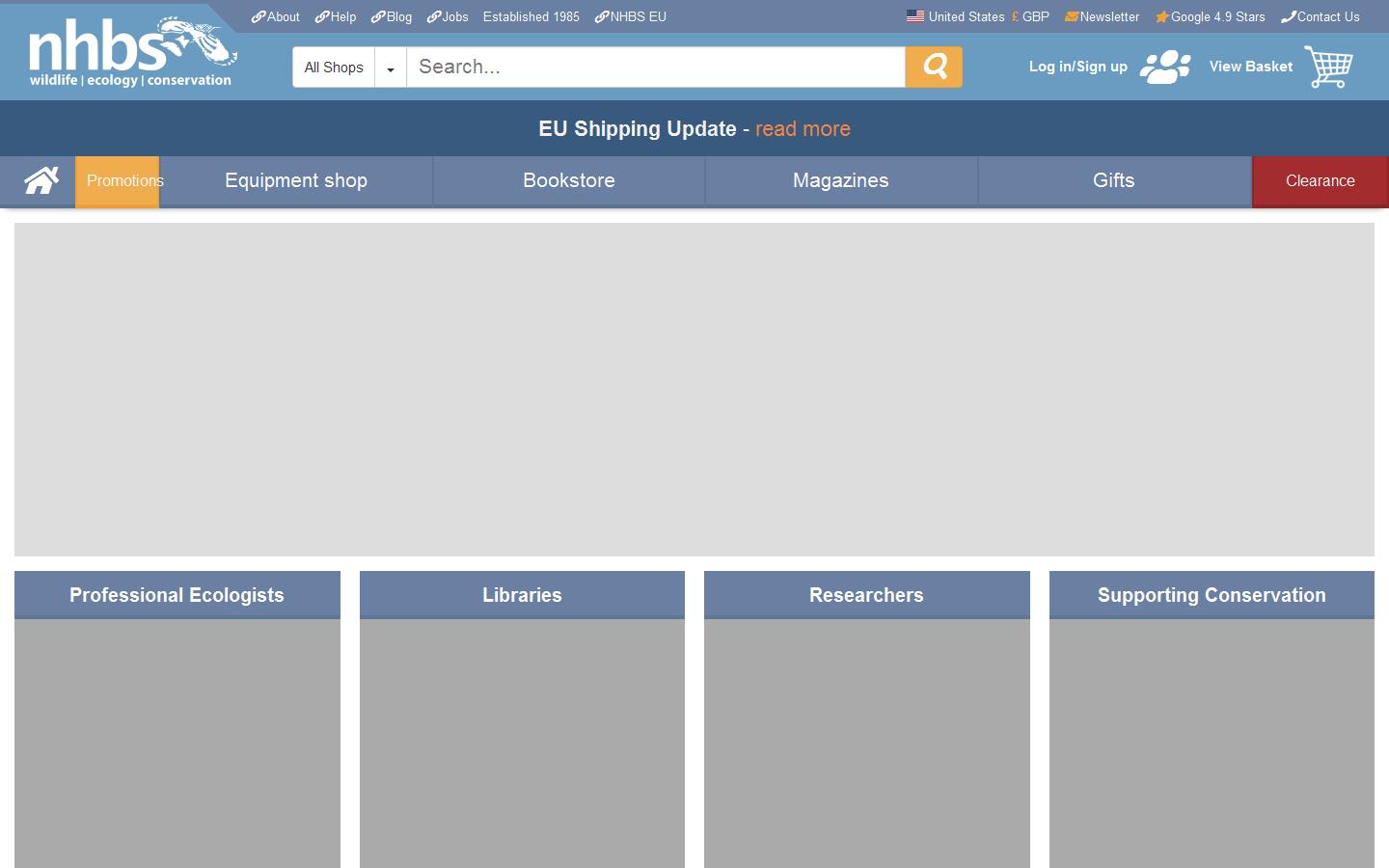Read more about the EU Shipping Update
Viewport: 1389px width, 868px height.
803,128
